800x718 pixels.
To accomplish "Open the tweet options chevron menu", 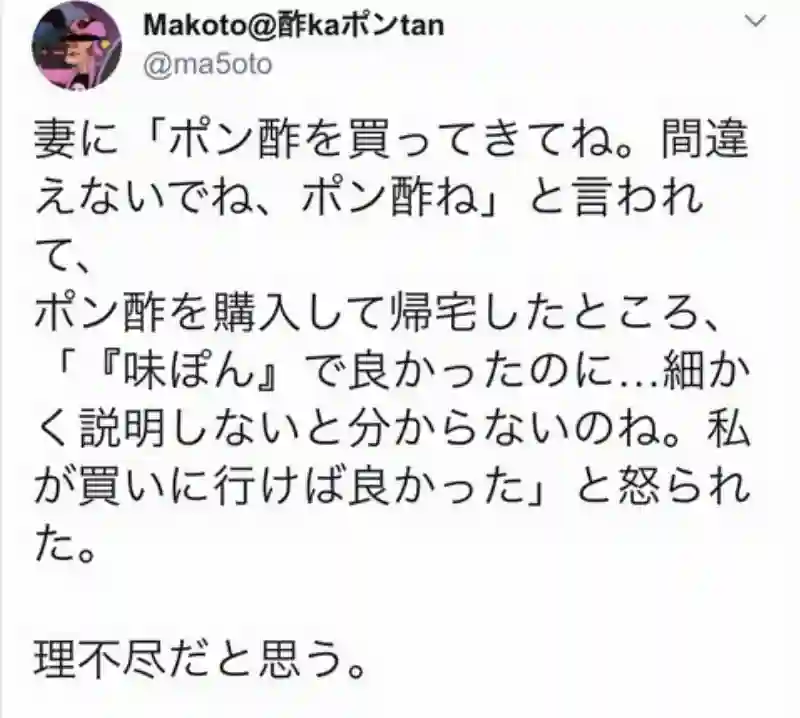I will click(756, 21).
